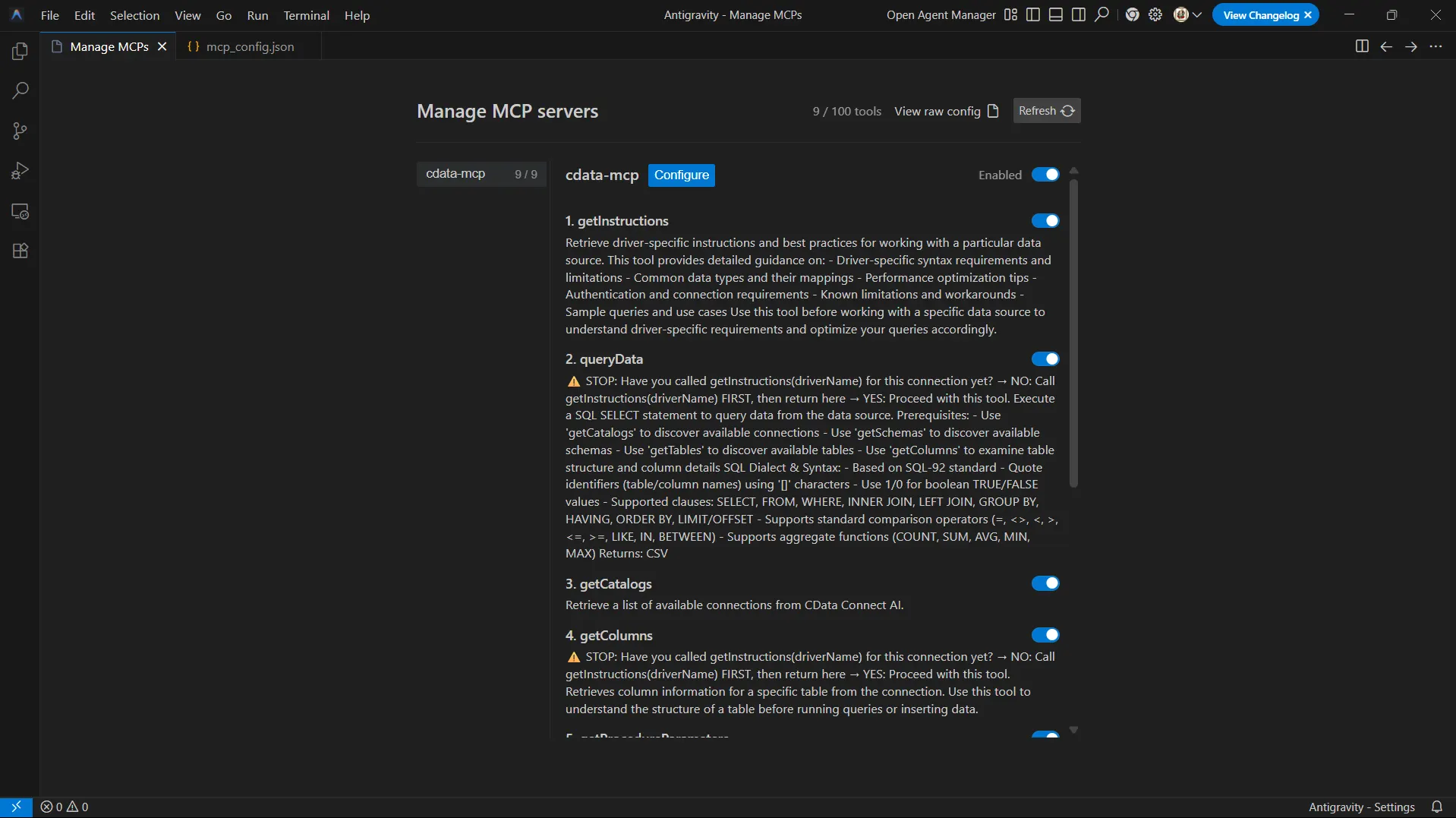Image resolution: width=1456 pixels, height=818 pixels.
Task: Click the settings gear in the title bar
Action: coord(1155,15)
